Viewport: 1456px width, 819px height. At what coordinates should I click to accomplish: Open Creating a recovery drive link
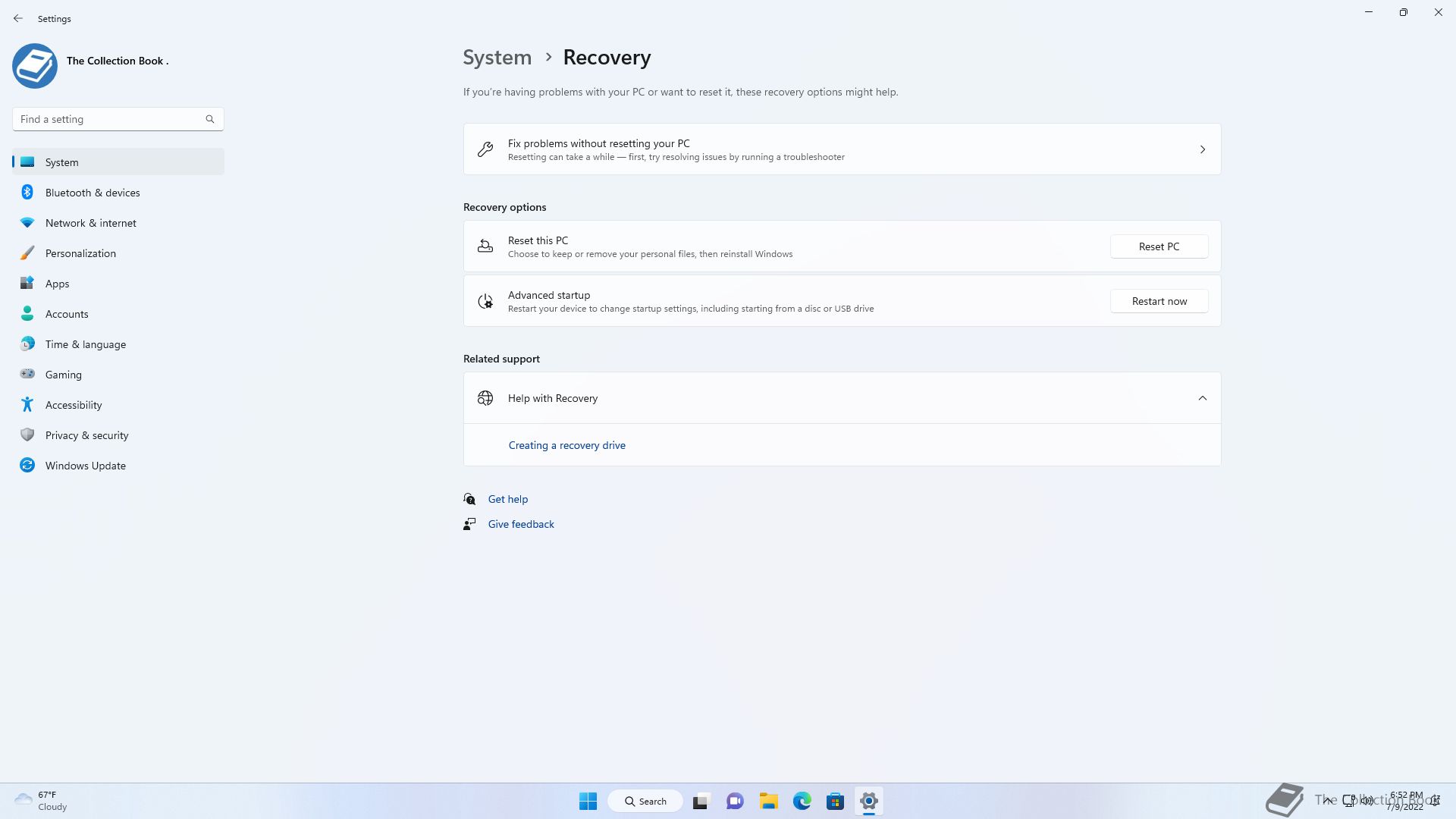(x=566, y=445)
